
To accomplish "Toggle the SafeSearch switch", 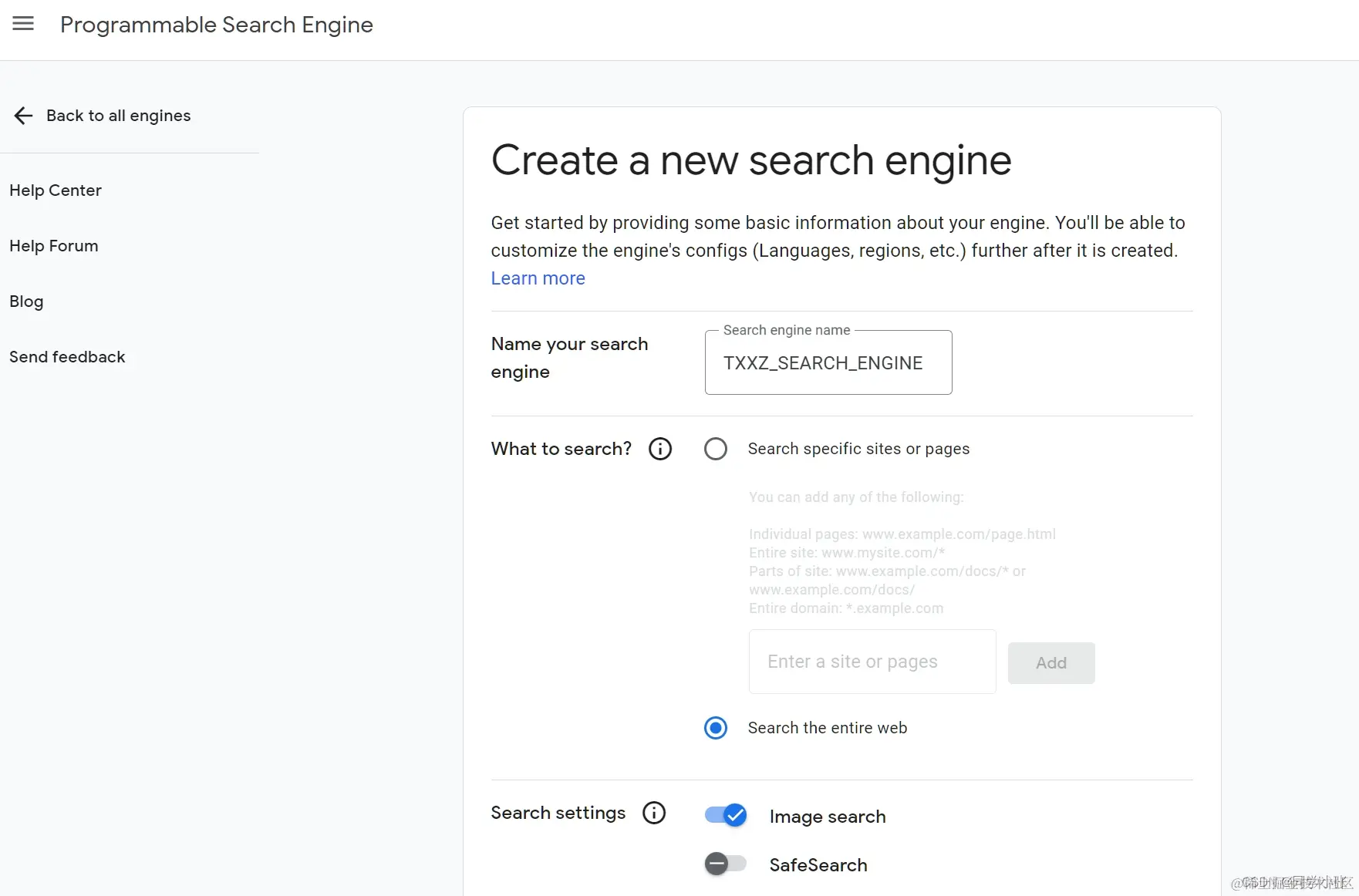I will [x=726, y=864].
